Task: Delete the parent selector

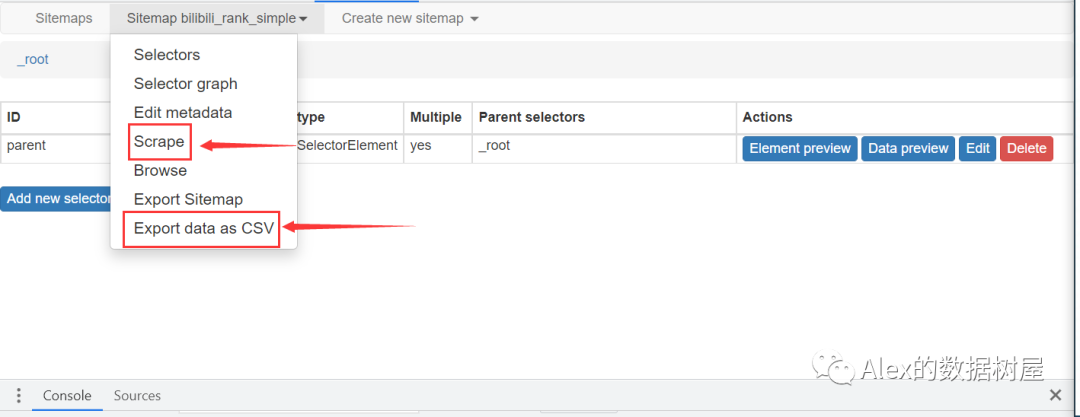Action: (x=1026, y=148)
